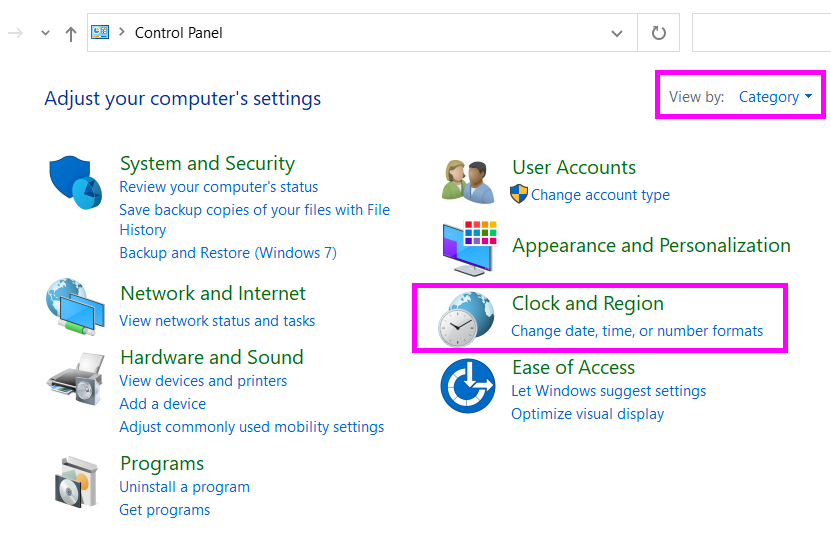Open the View by Category dropdown
The width and height of the screenshot is (831, 551).
pyautogui.click(x=775, y=97)
